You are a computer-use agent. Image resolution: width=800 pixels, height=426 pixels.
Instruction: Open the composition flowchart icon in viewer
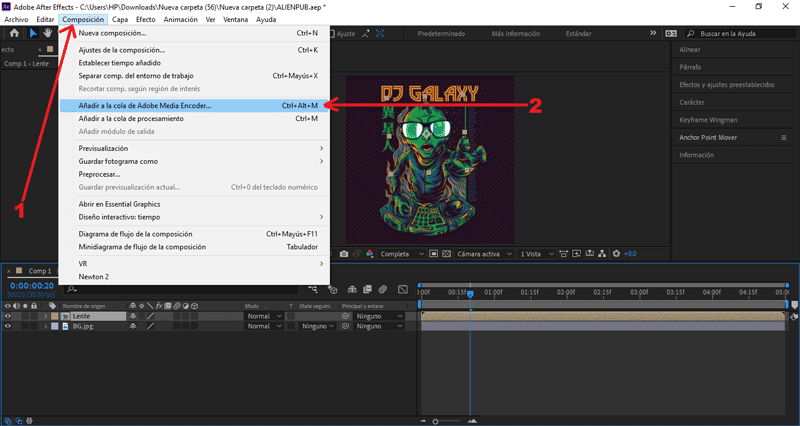coord(602,254)
